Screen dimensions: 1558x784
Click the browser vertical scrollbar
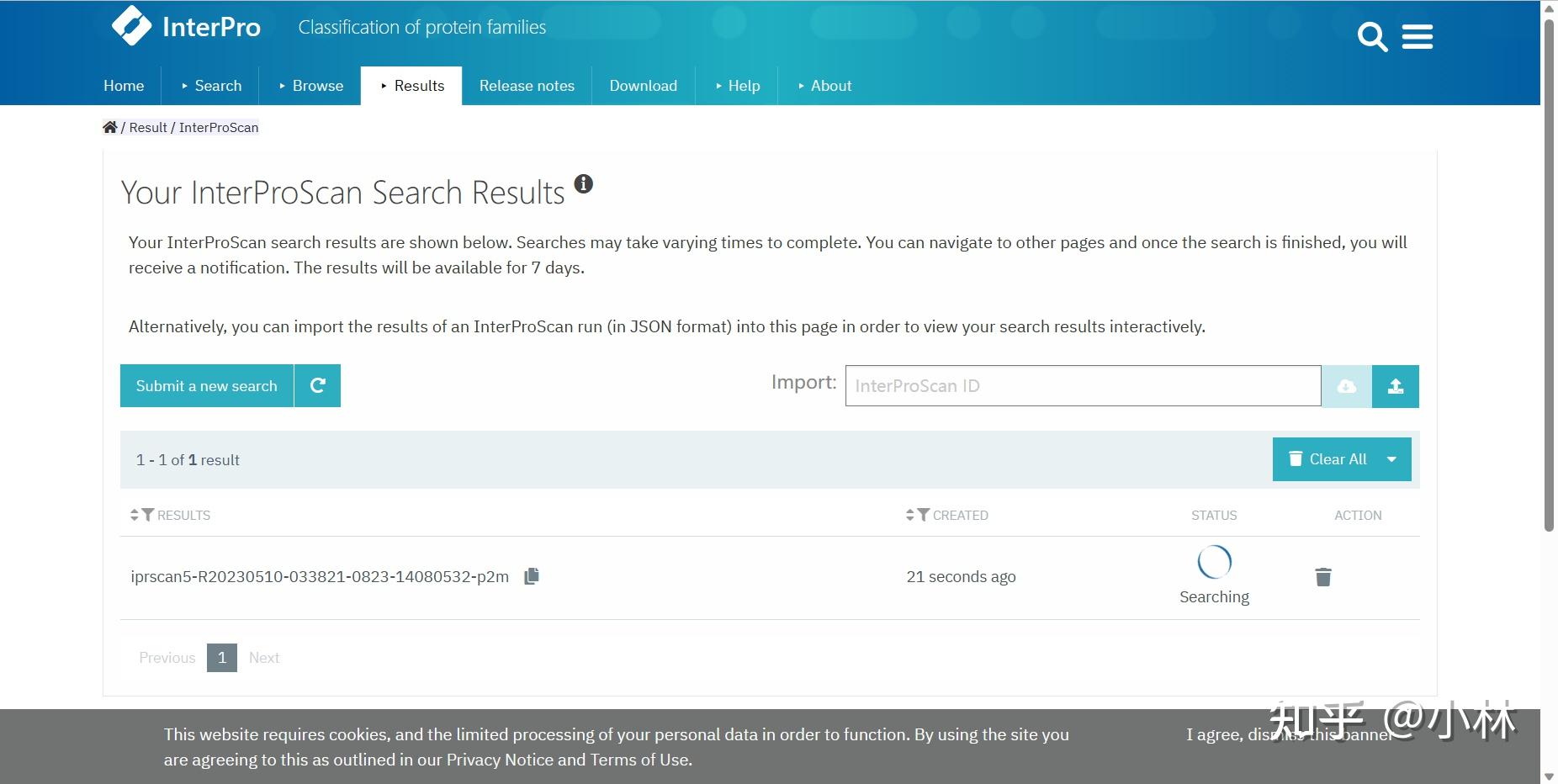coord(1549,274)
